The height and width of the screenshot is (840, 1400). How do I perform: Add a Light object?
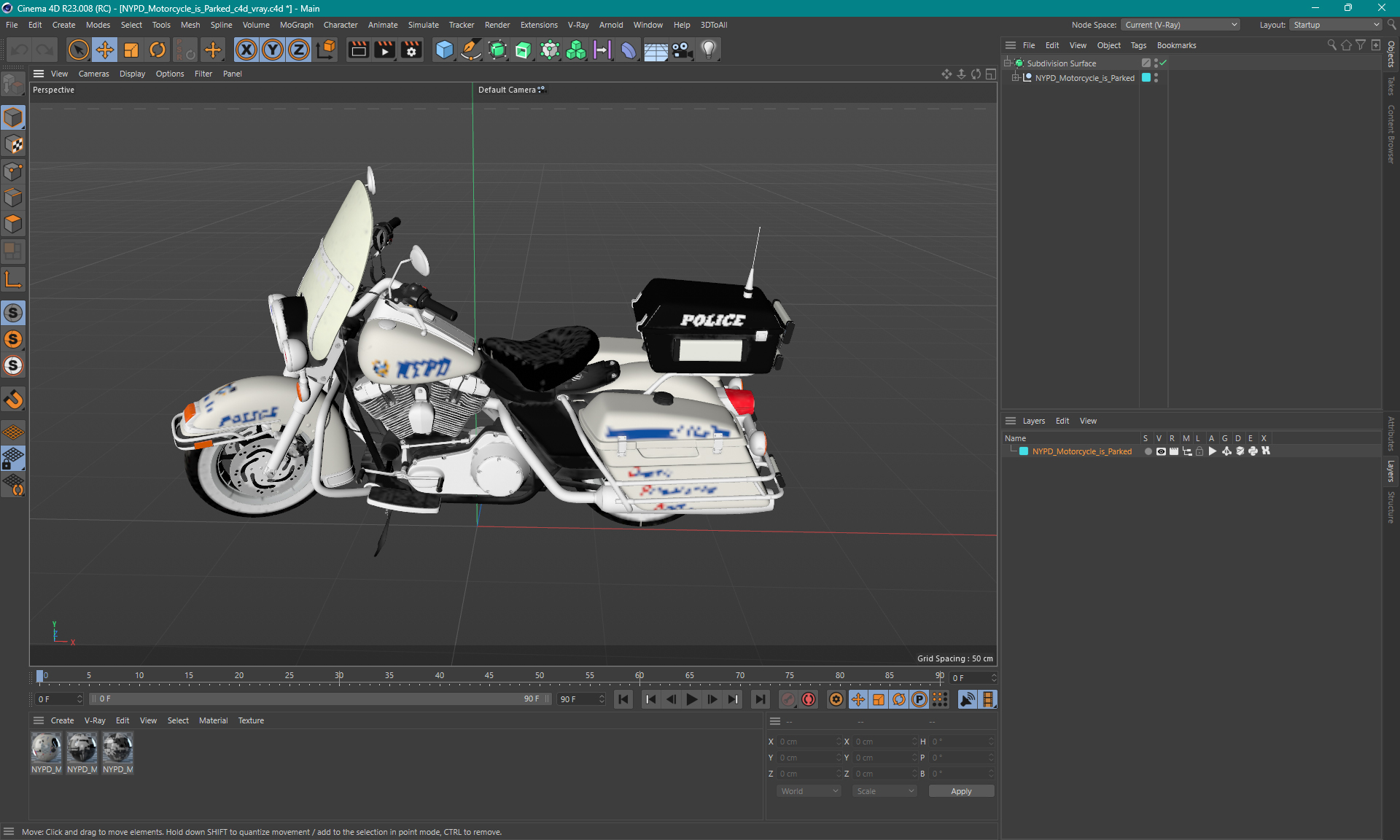coord(709,50)
